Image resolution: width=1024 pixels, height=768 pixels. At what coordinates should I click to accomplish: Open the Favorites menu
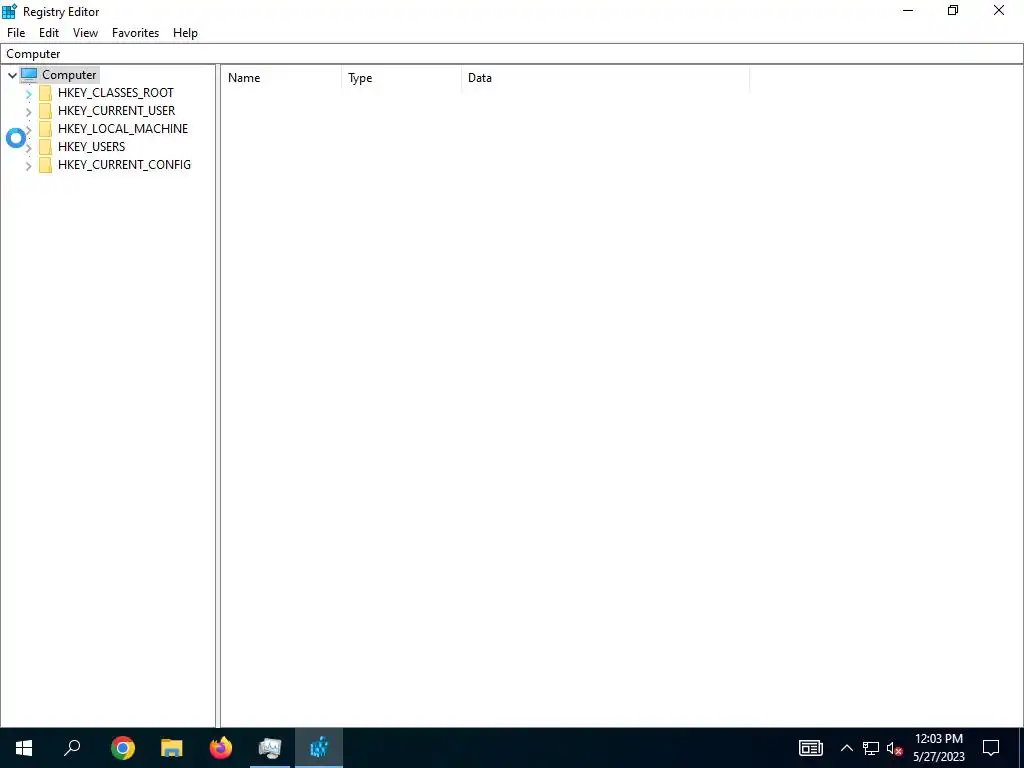coord(135,33)
